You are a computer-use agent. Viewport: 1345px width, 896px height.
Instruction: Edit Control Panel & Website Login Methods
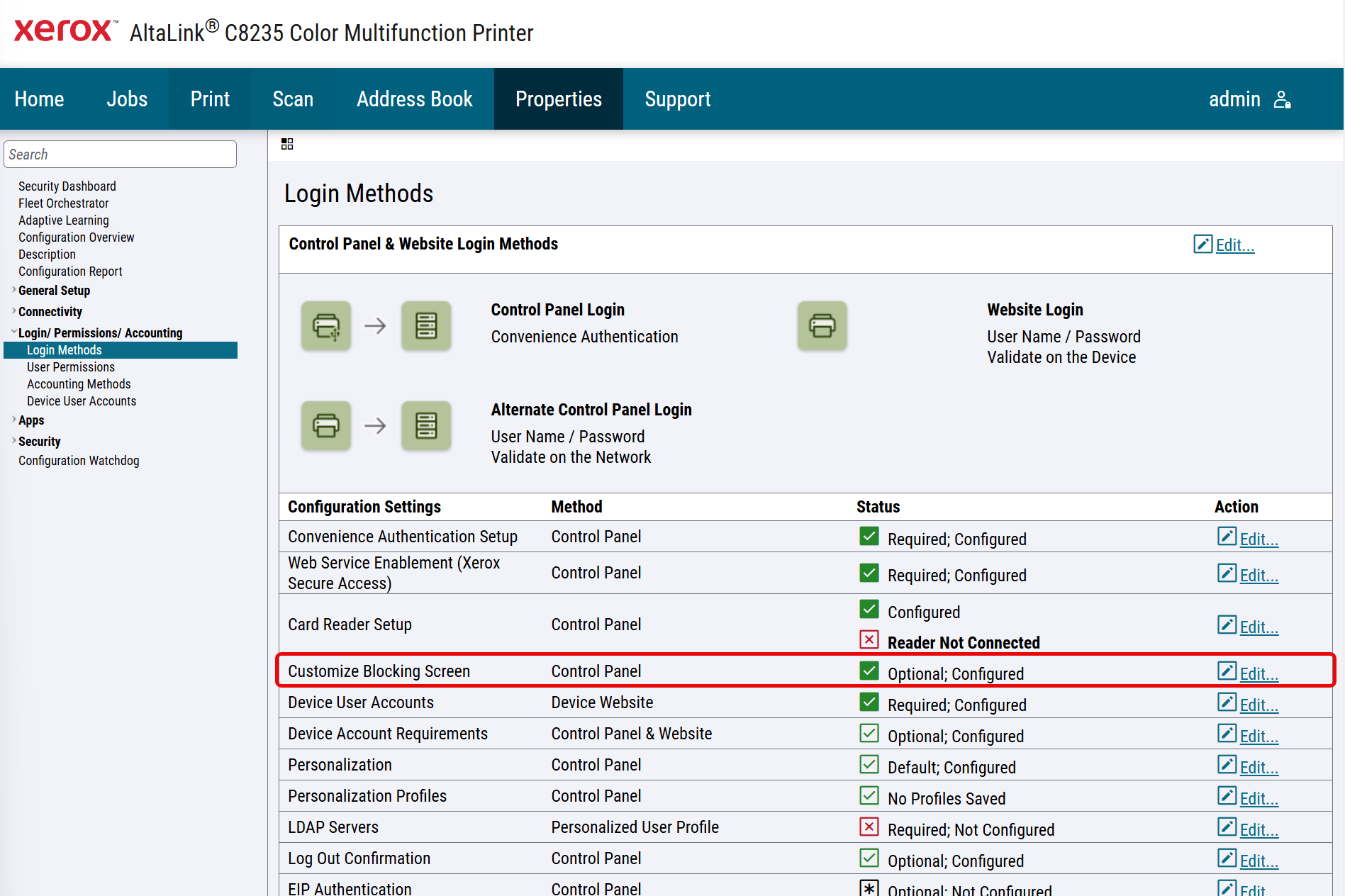point(1234,245)
